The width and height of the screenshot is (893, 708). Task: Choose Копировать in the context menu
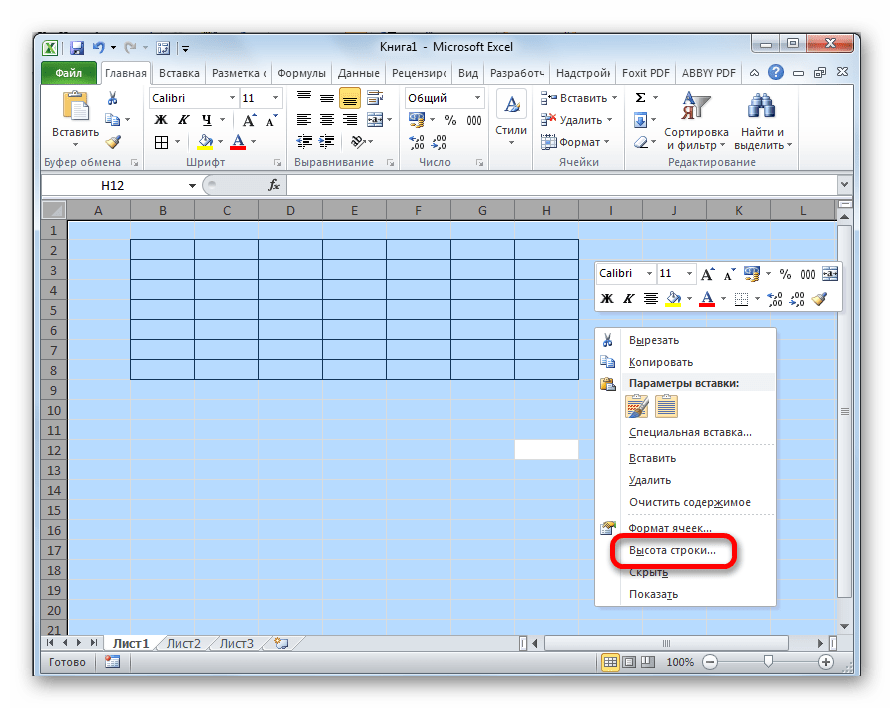(x=661, y=362)
